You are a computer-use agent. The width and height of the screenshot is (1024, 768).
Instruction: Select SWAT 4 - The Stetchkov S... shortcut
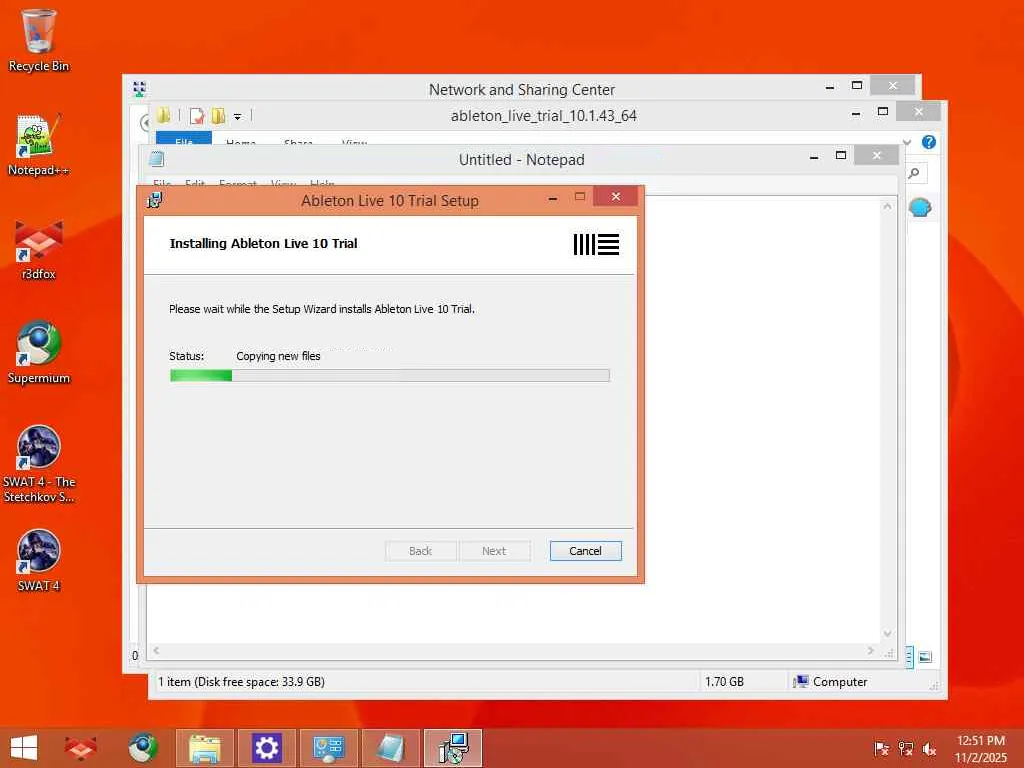tap(39, 464)
